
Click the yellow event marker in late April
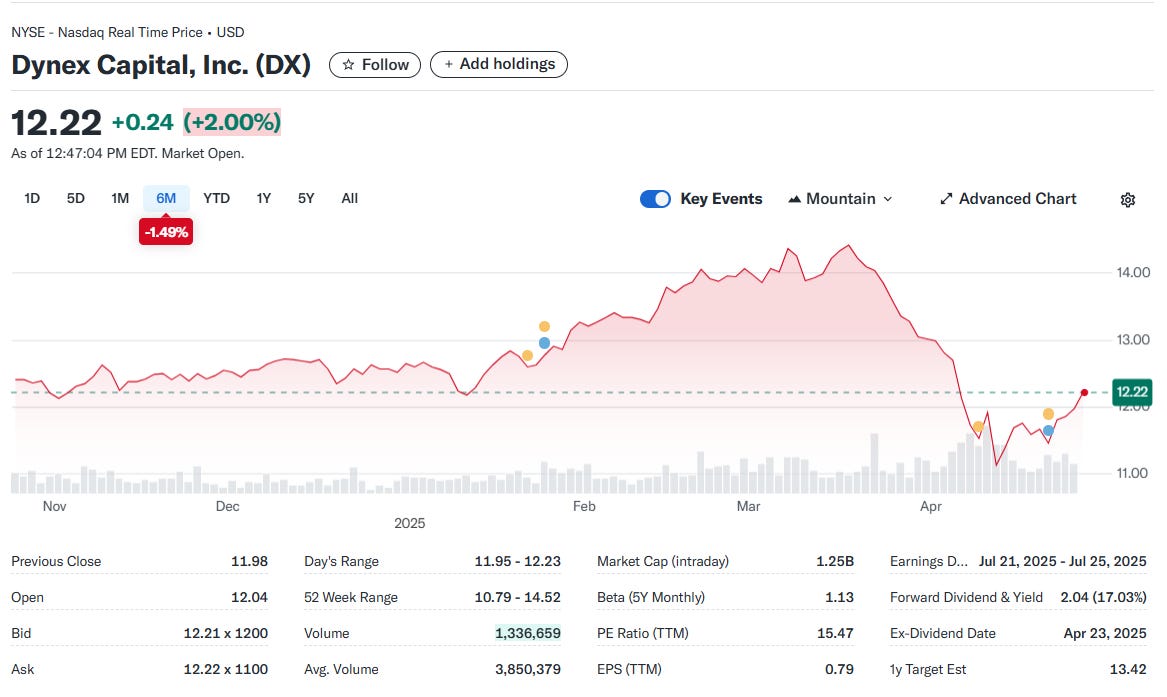click(x=1048, y=414)
